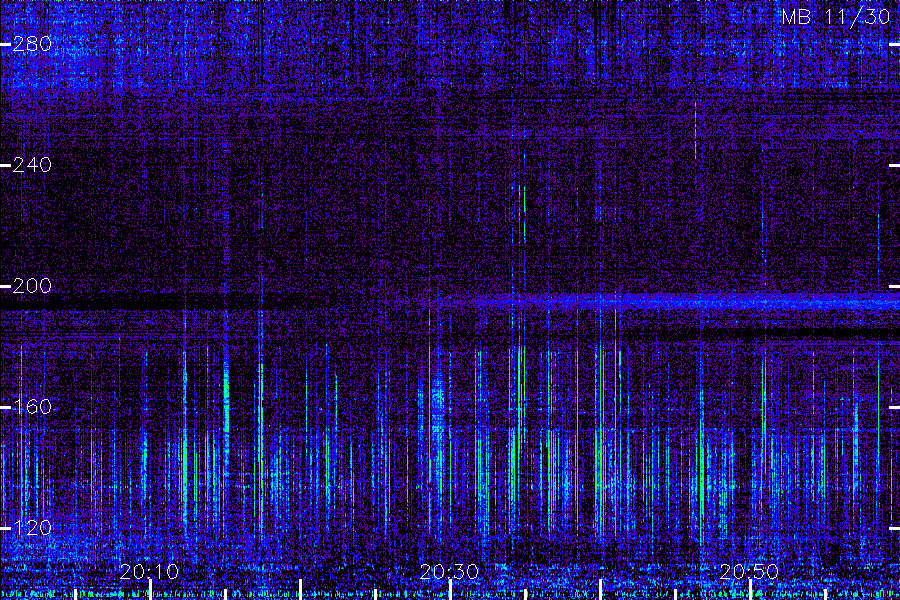
Task: Click the 240 frequency axis label
Action: [32, 165]
